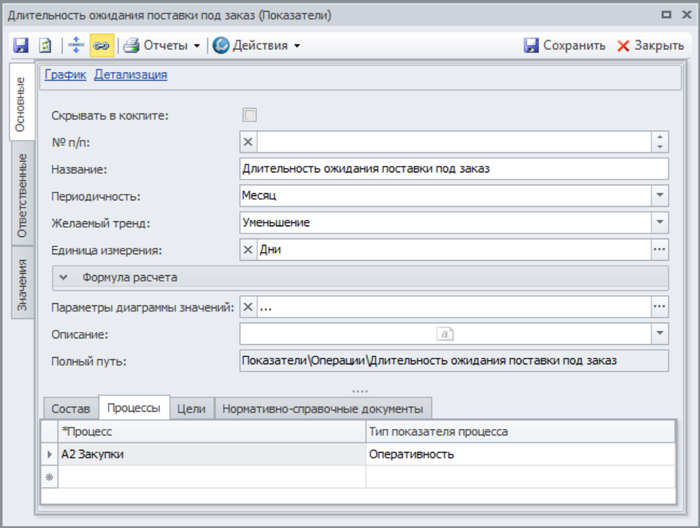Image resolution: width=700 pixels, height=528 pixels.
Task: Clear the № п/п field with X
Action: pyautogui.click(x=249, y=142)
